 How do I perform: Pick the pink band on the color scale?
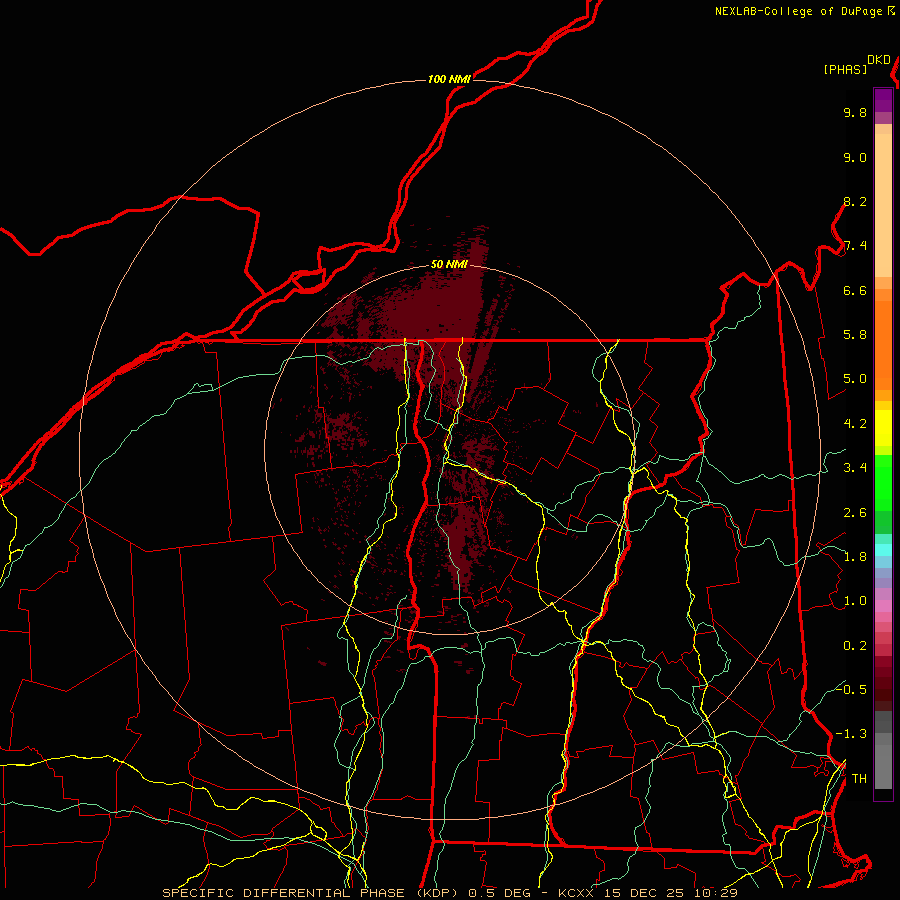883,606
